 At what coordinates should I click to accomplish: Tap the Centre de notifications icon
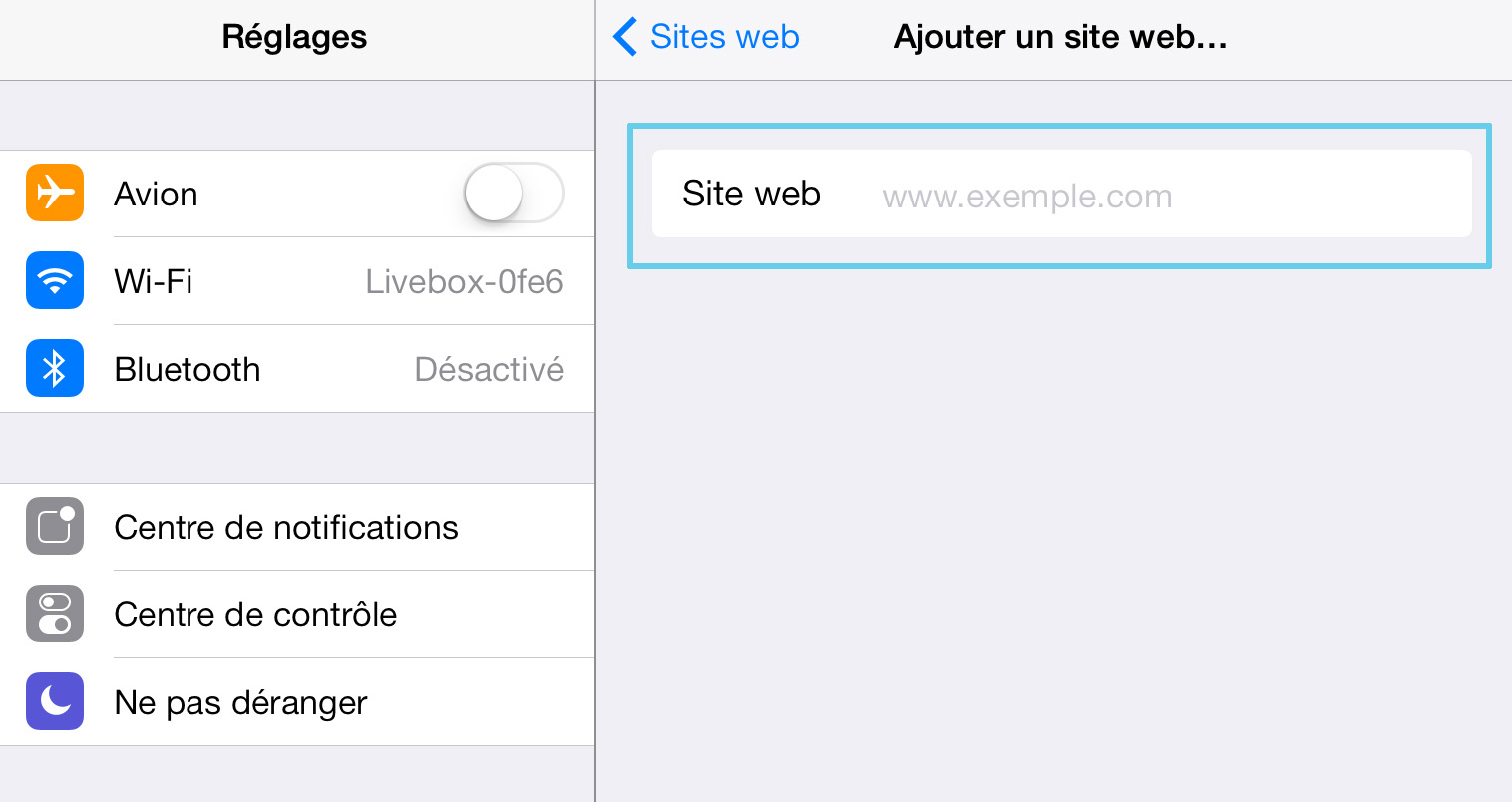[x=55, y=526]
